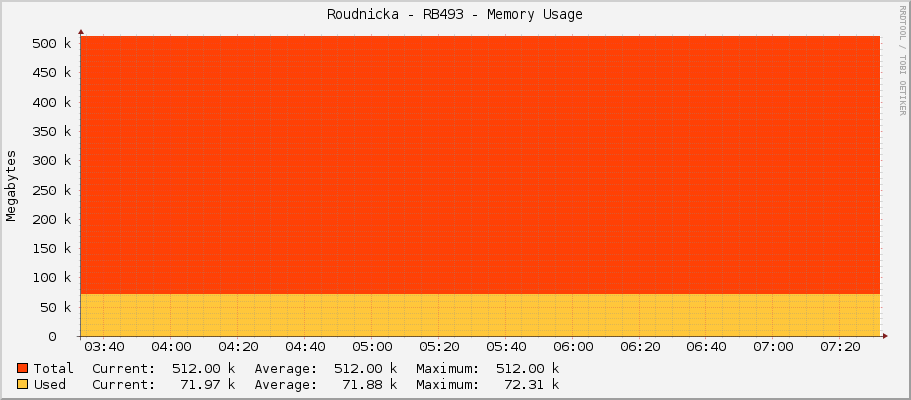Viewport: 911px width, 400px height.
Task: Click the 100 k y-axis label
Action: tap(53, 278)
